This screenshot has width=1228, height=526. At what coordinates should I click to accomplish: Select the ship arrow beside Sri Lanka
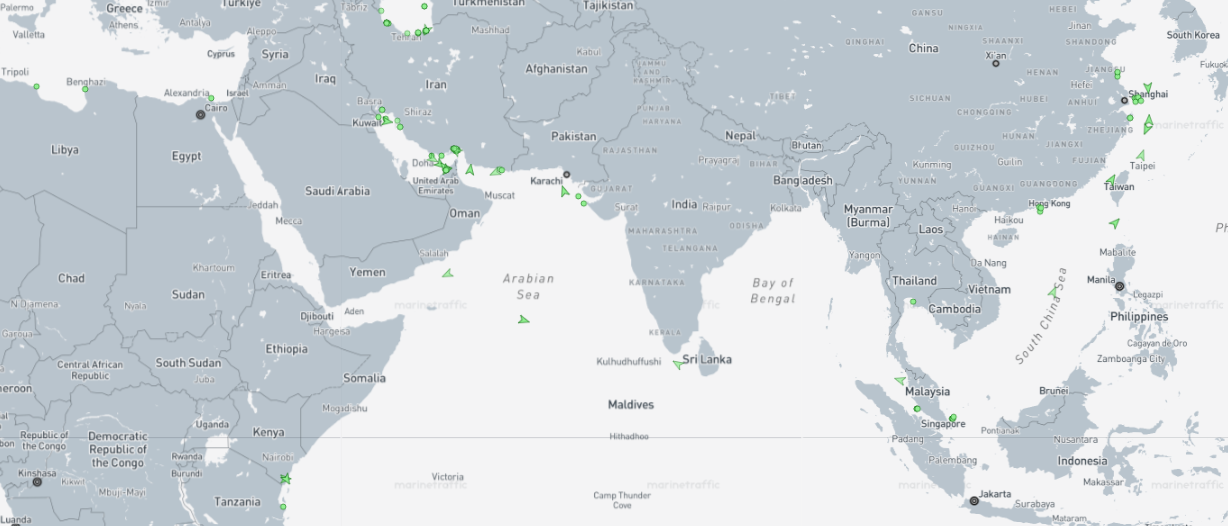click(x=678, y=364)
